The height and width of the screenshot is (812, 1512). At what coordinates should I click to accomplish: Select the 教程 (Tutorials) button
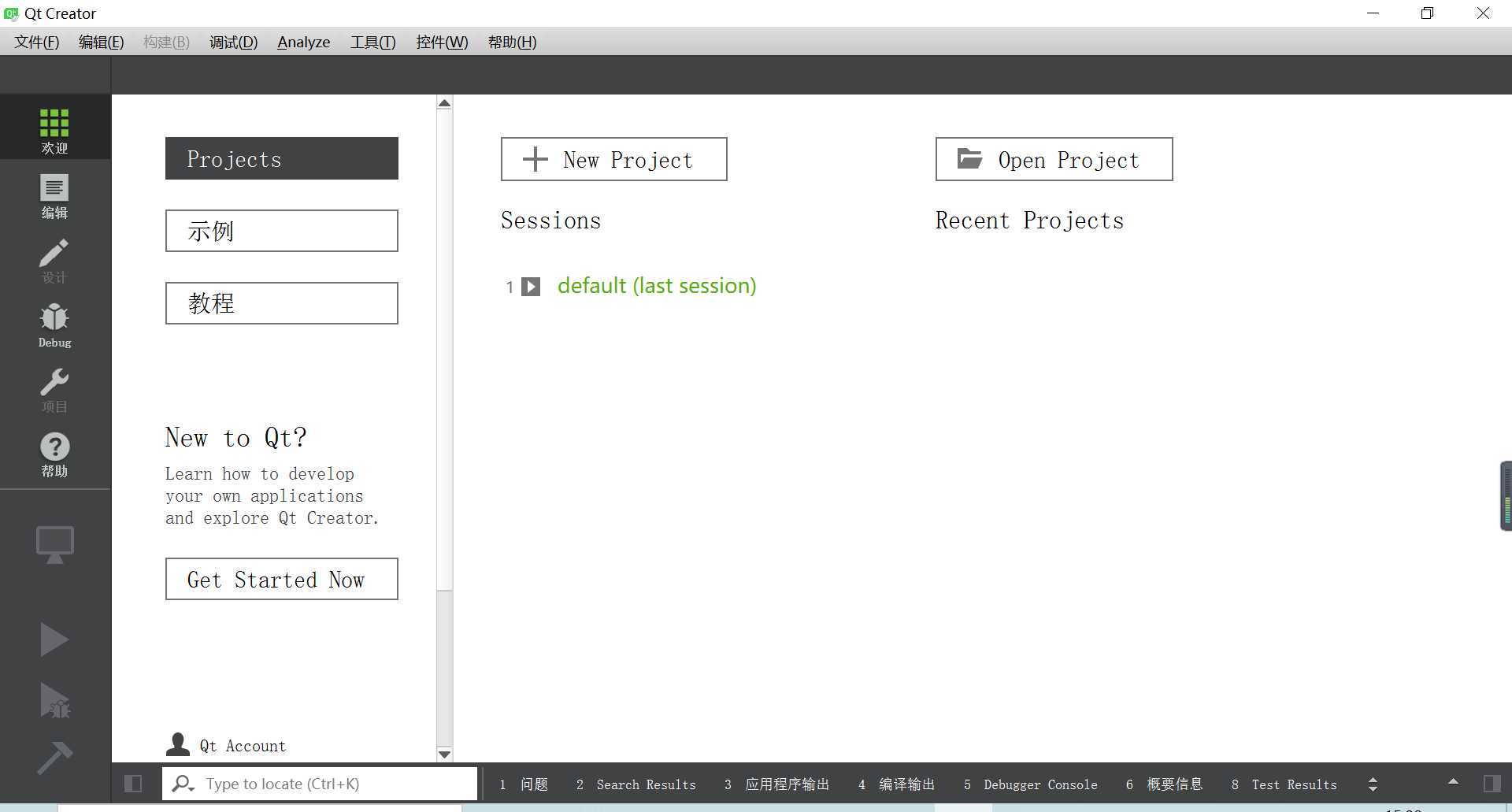click(281, 303)
